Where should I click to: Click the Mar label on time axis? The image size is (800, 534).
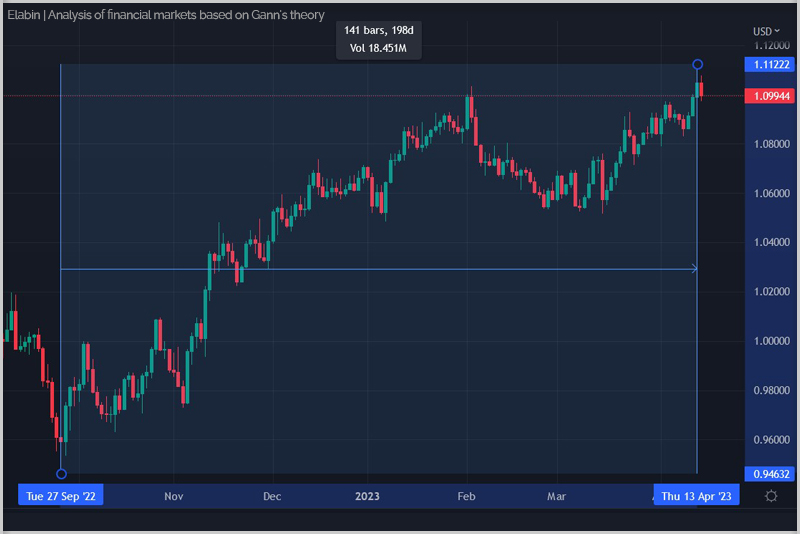pos(556,496)
